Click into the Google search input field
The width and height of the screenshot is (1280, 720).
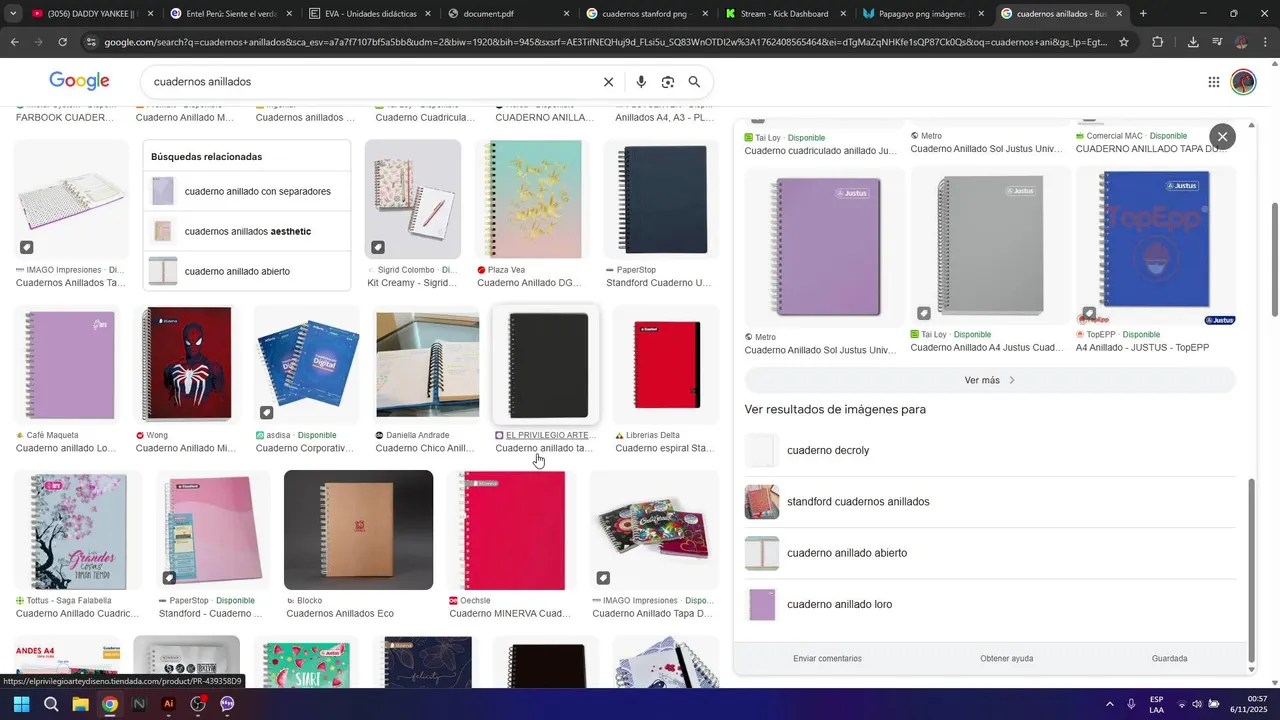click(x=370, y=82)
